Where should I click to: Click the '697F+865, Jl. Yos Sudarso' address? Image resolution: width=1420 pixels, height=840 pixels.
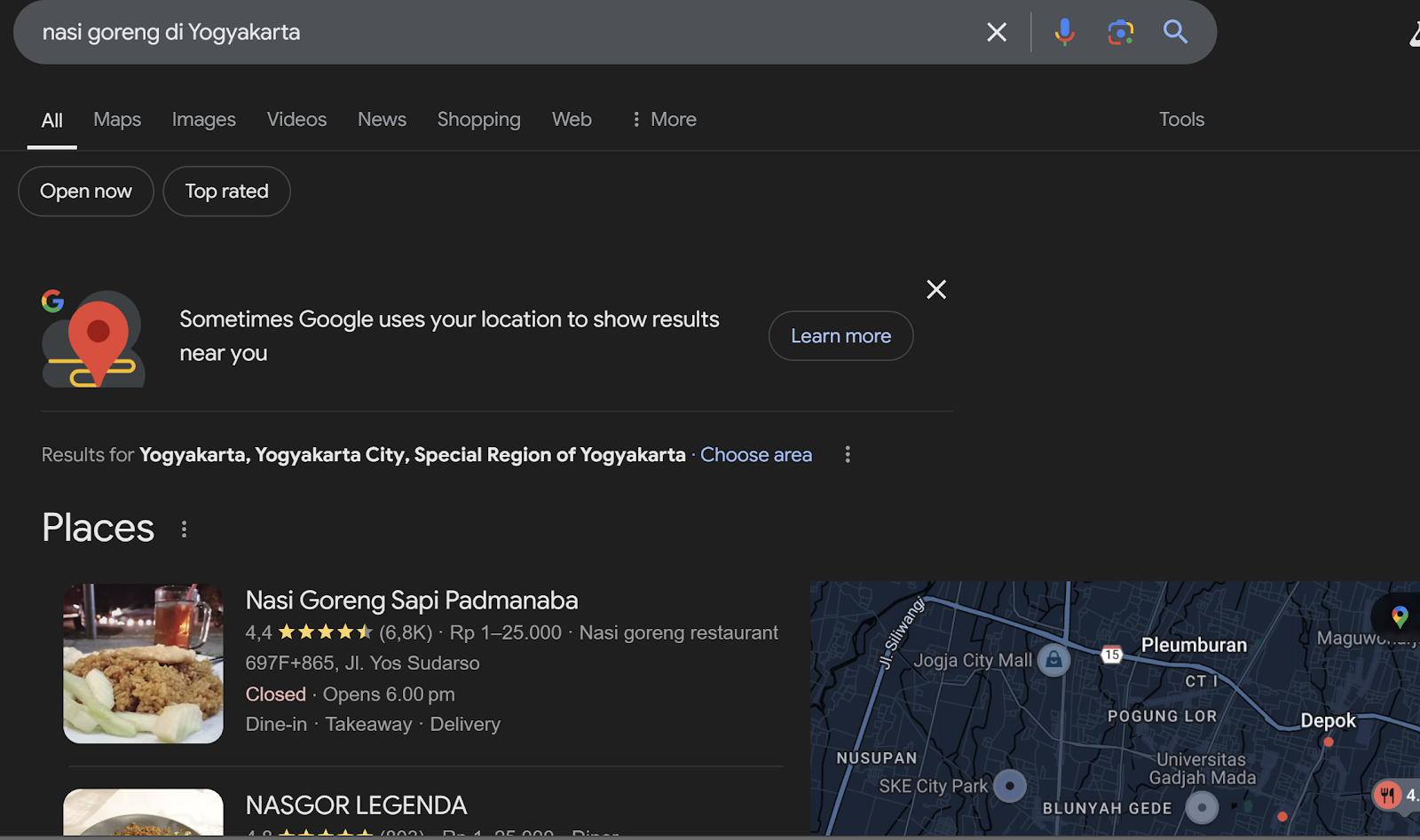[x=362, y=663]
